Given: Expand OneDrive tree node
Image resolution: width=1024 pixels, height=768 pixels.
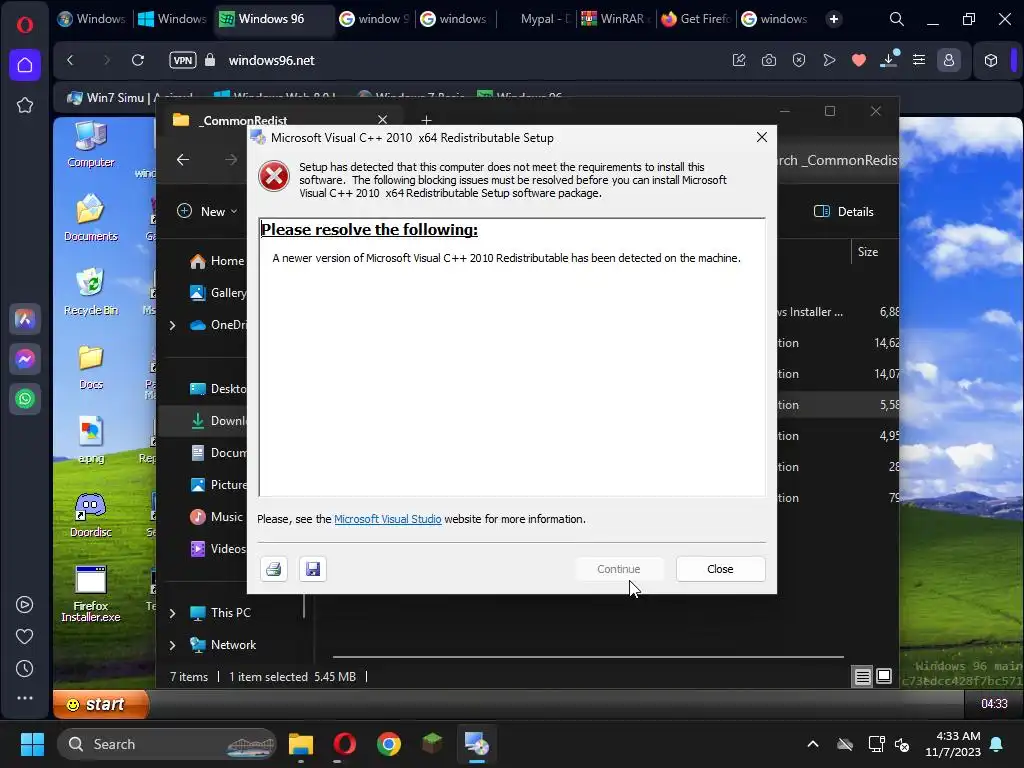Looking at the screenshot, I should (172, 325).
